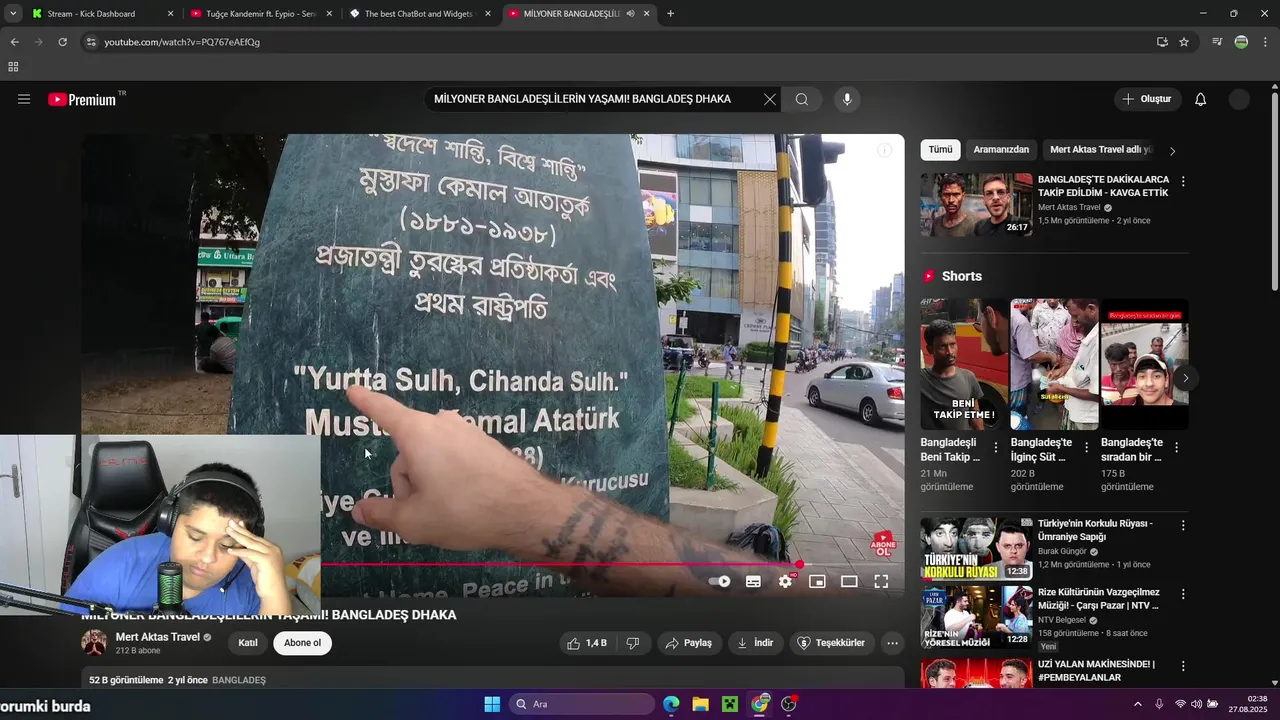Viewport: 1280px width, 720px height.
Task: Join channel with Katıl button
Action: 248,643
